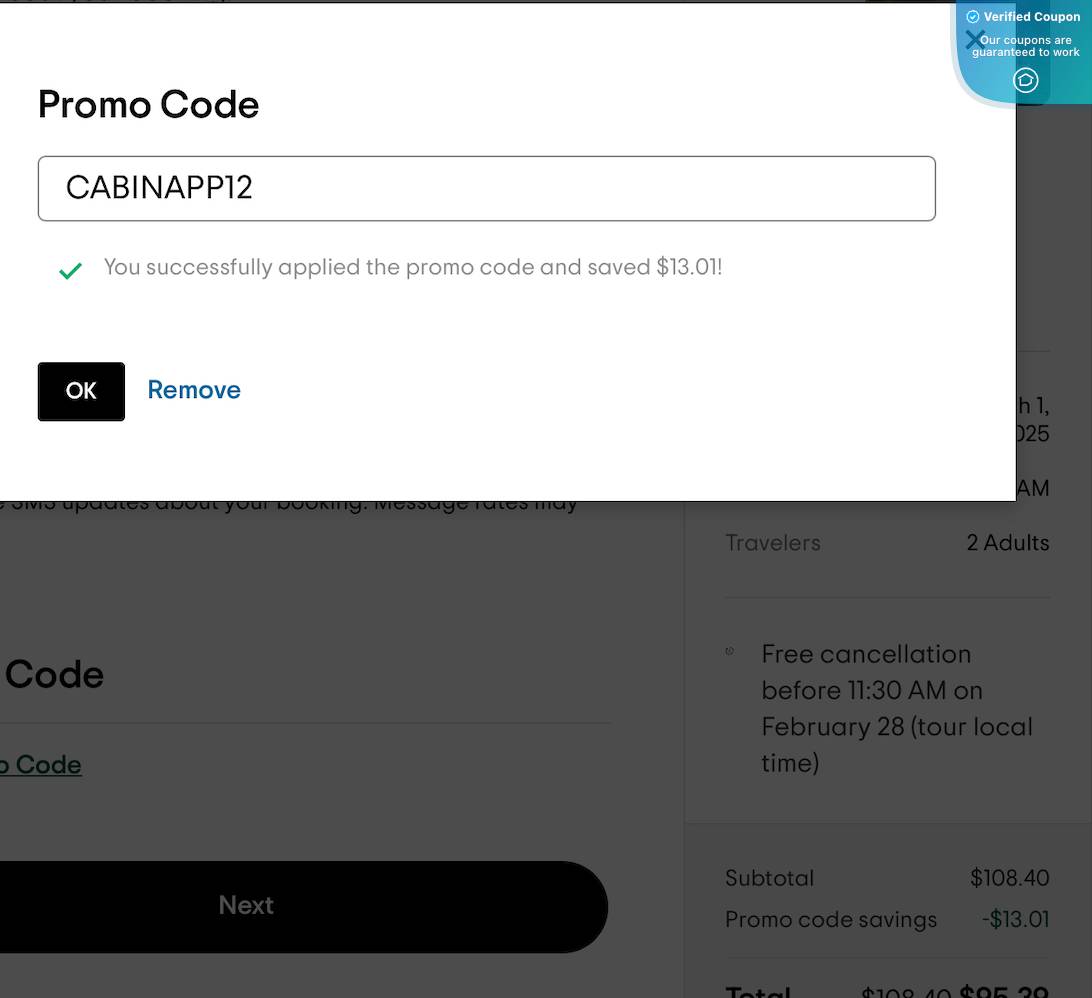This screenshot has width=1092, height=998.
Task: Click the Promo Code input field
Action: pyautogui.click(x=486, y=188)
